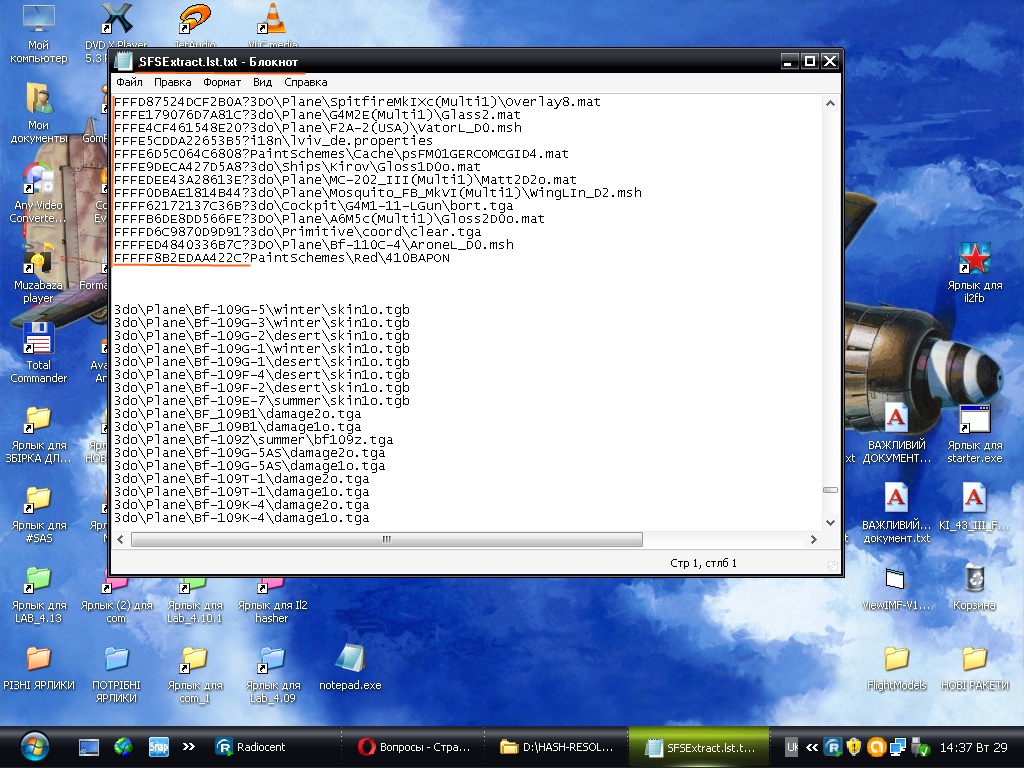Screen dimensions: 1024x768
Task: Open ВАЖЛИВИЙ... документ.txt desktop file
Action: point(897,513)
